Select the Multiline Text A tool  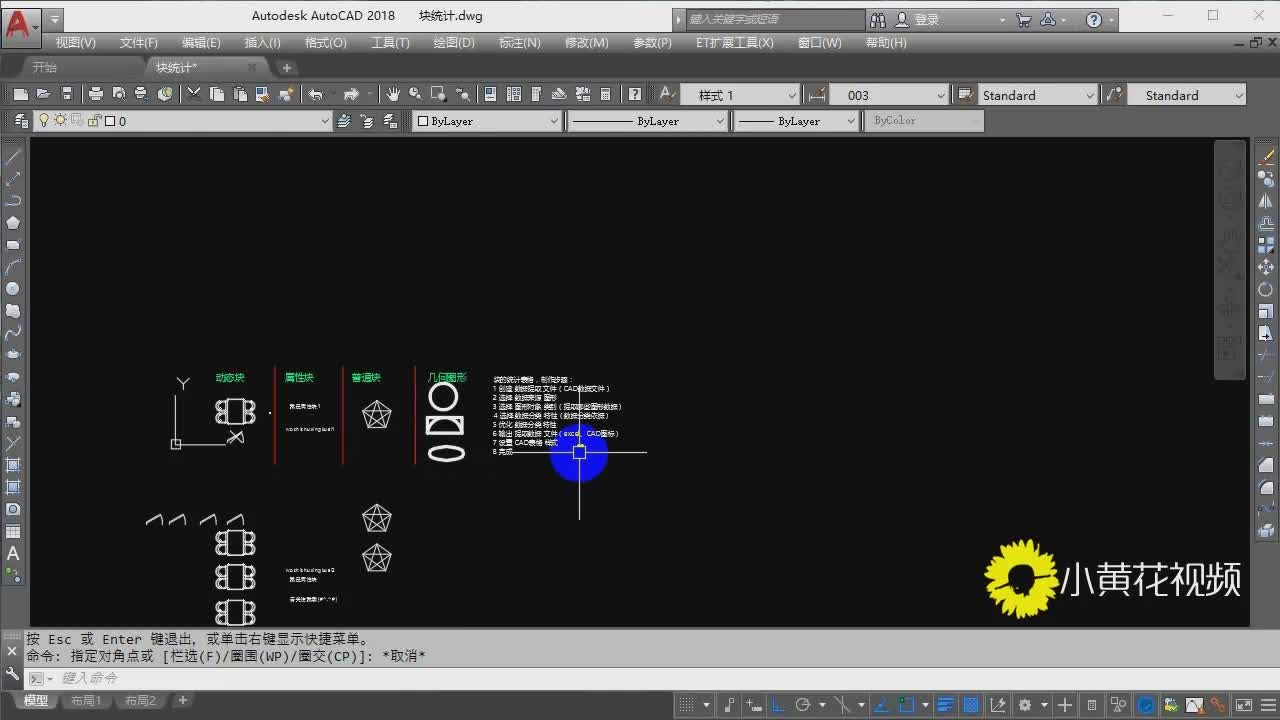pos(13,553)
